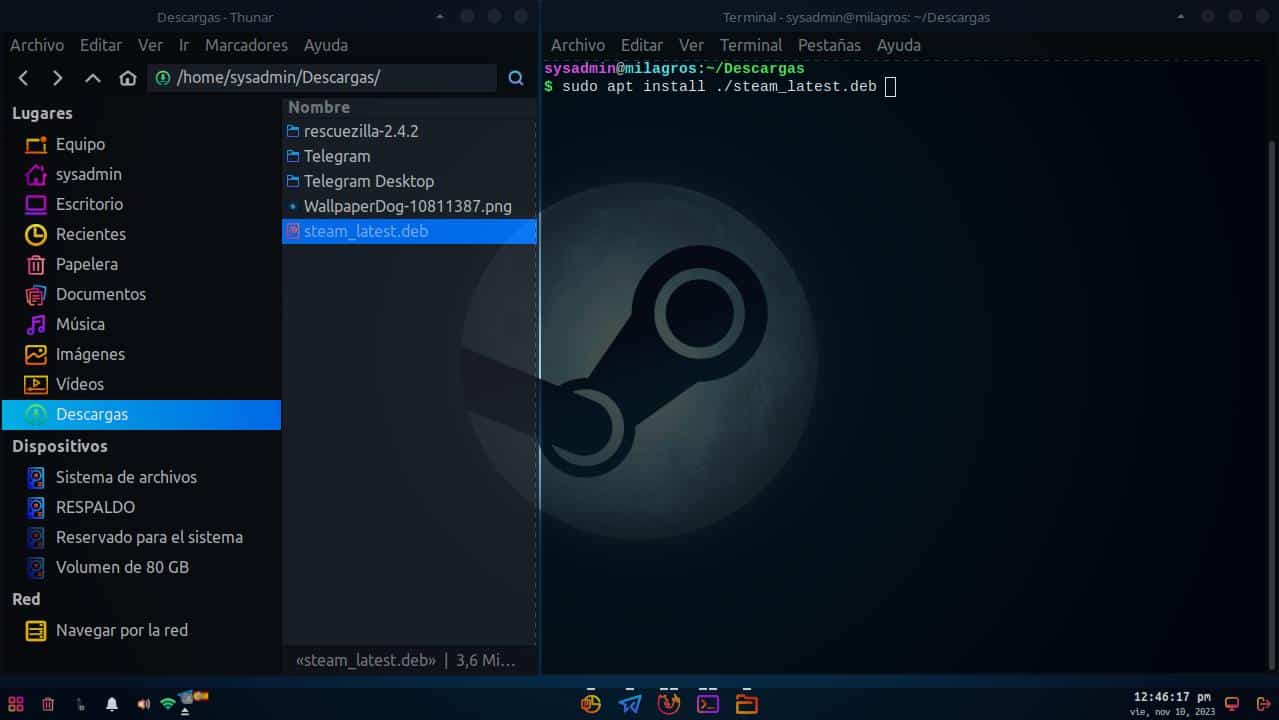Viewport: 1279px width, 720px height.
Task: Open the terminal icon in the taskbar
Action: [708, 703]
